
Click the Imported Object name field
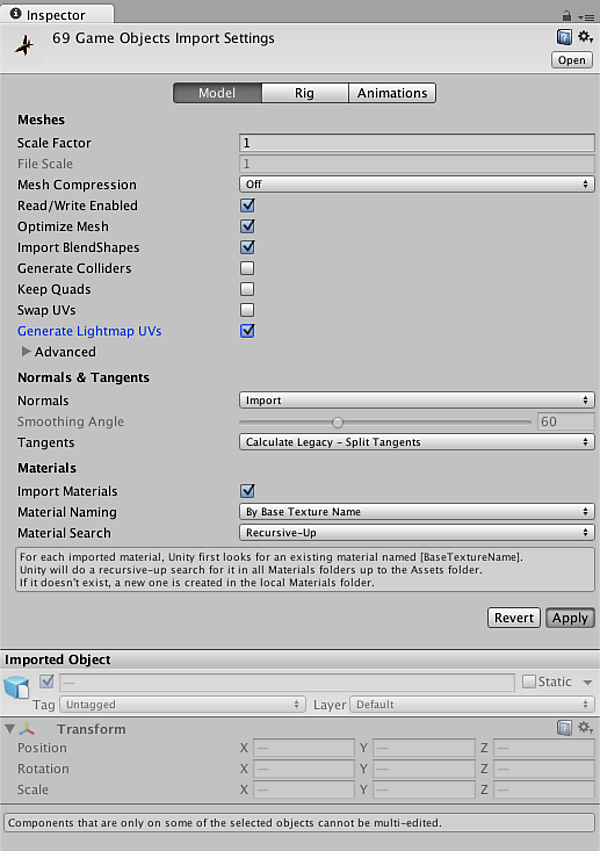[287, 682]
